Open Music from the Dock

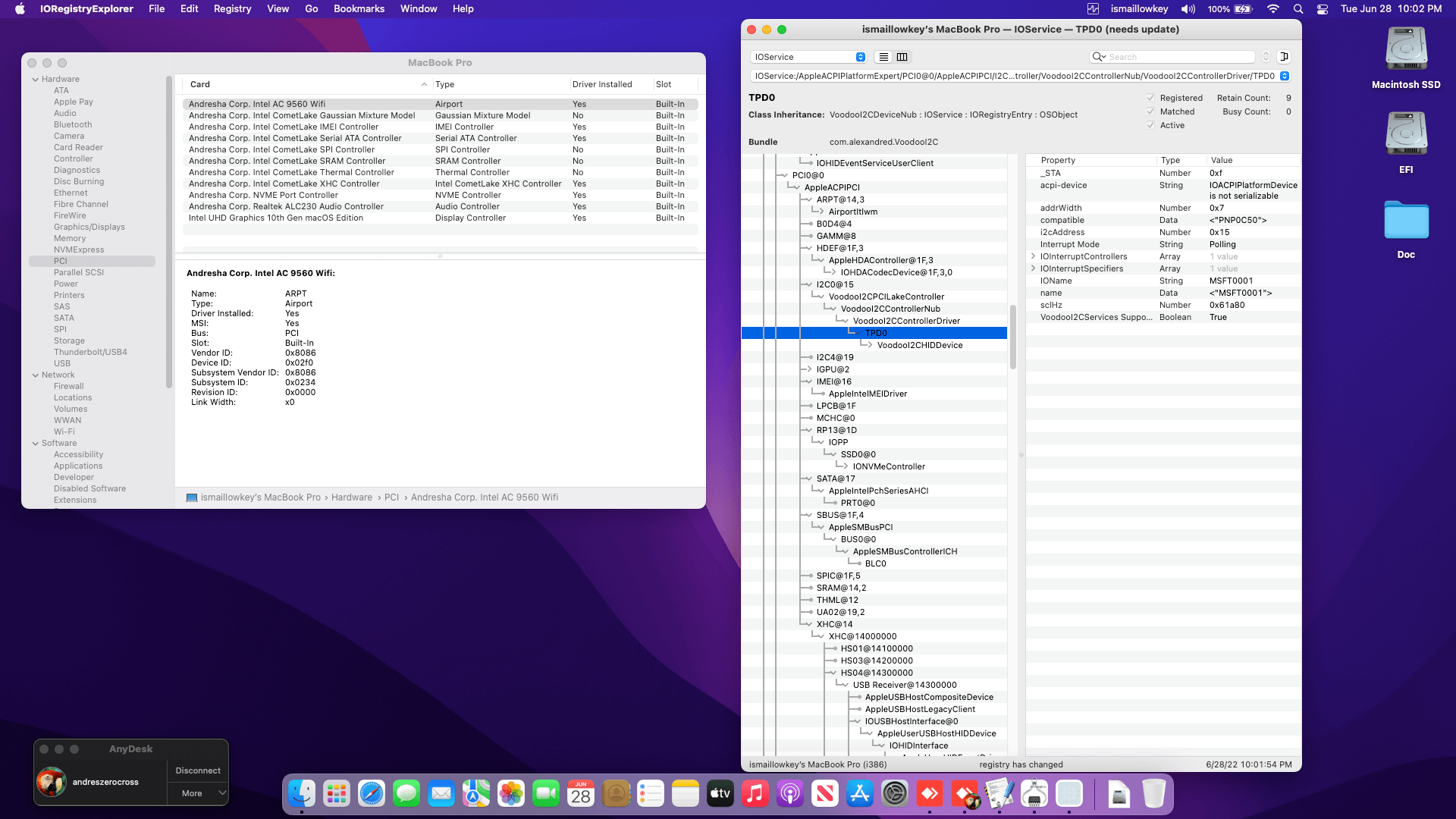(x=755, y=794)
